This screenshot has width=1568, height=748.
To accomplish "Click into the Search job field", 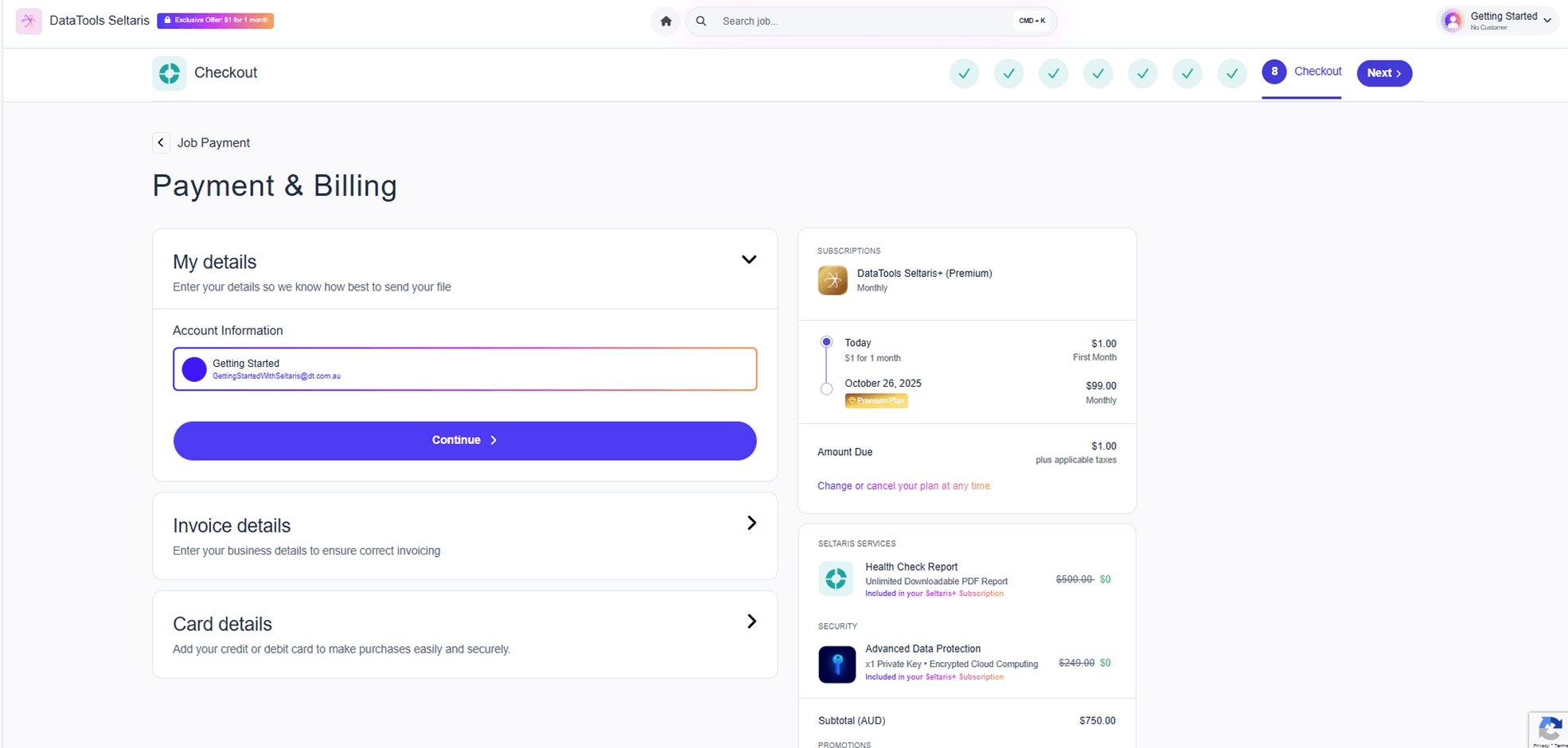I will [x=860, y=21].
